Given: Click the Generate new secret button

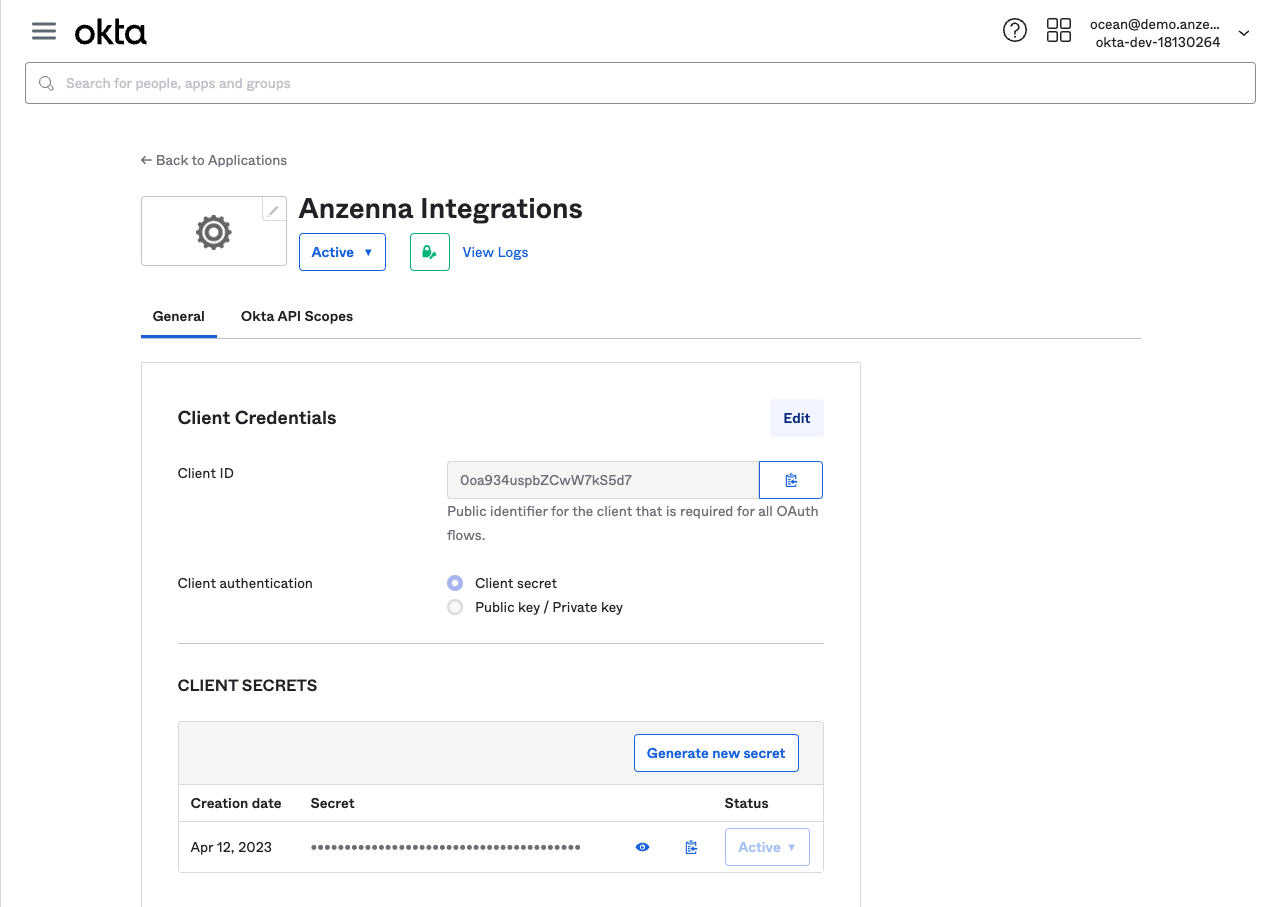Looking at the screenshot, I should point(716,753).
